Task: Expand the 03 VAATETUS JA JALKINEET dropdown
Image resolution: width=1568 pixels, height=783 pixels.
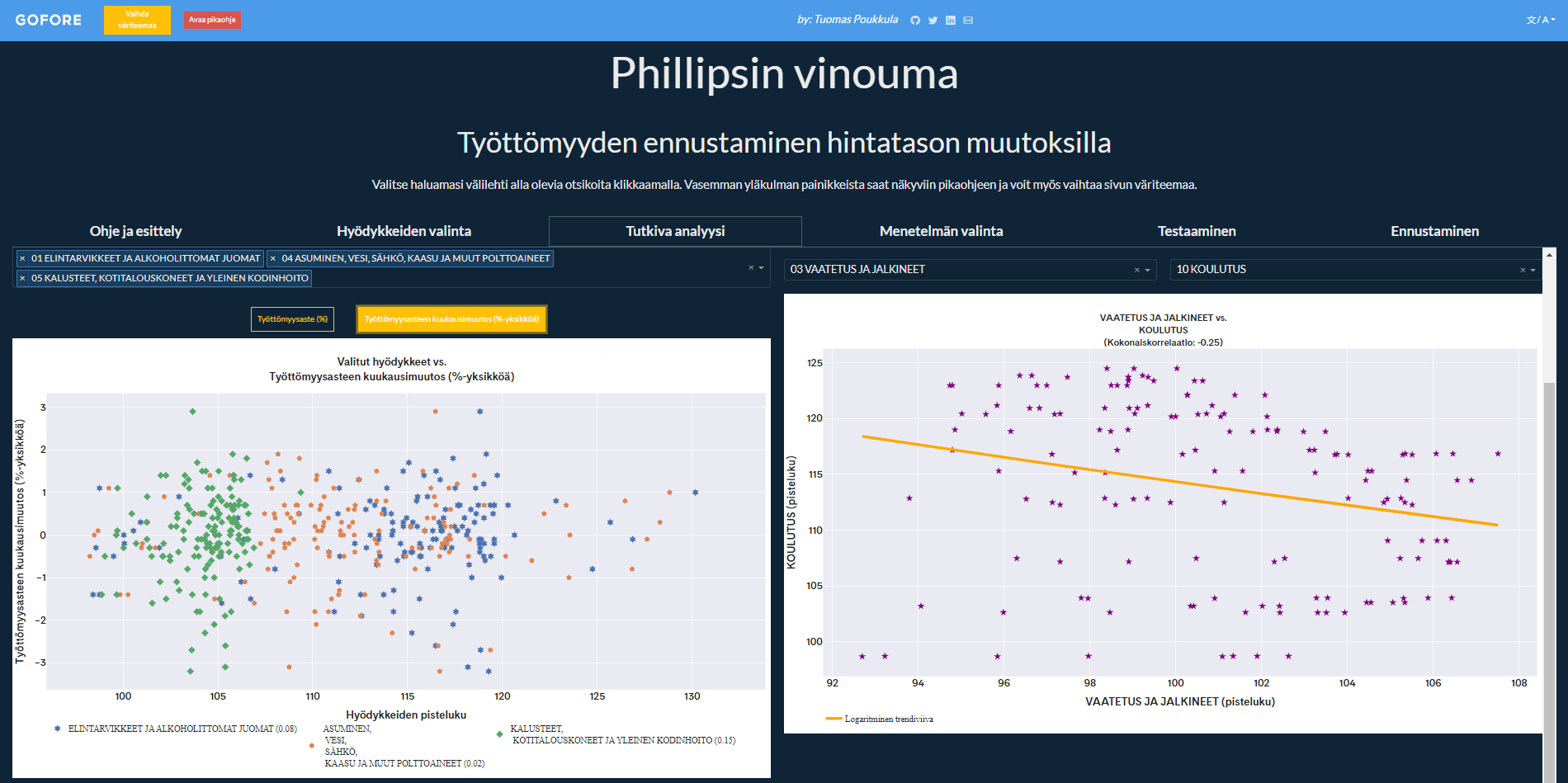Action: (x=1147, y=270)
